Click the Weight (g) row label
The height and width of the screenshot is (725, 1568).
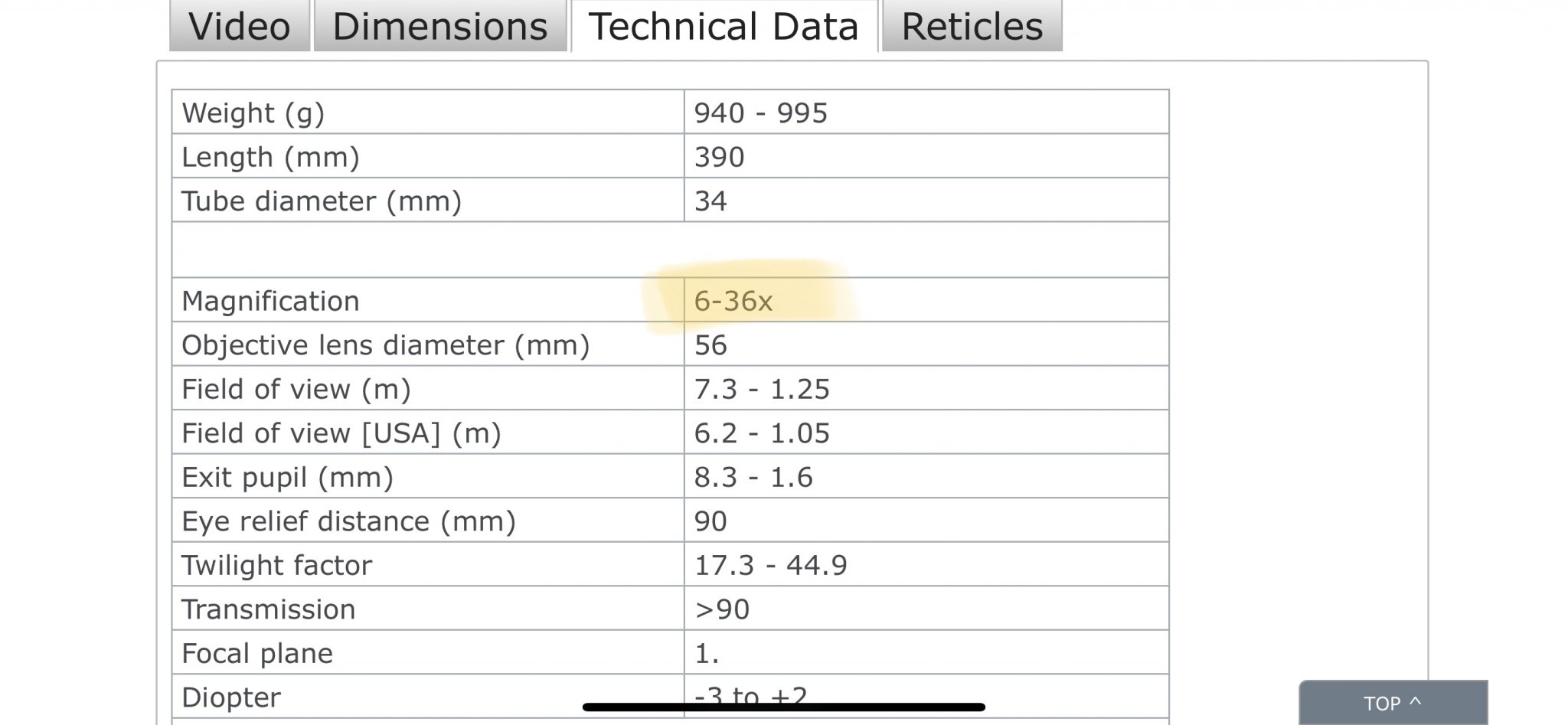pos(253,113)
